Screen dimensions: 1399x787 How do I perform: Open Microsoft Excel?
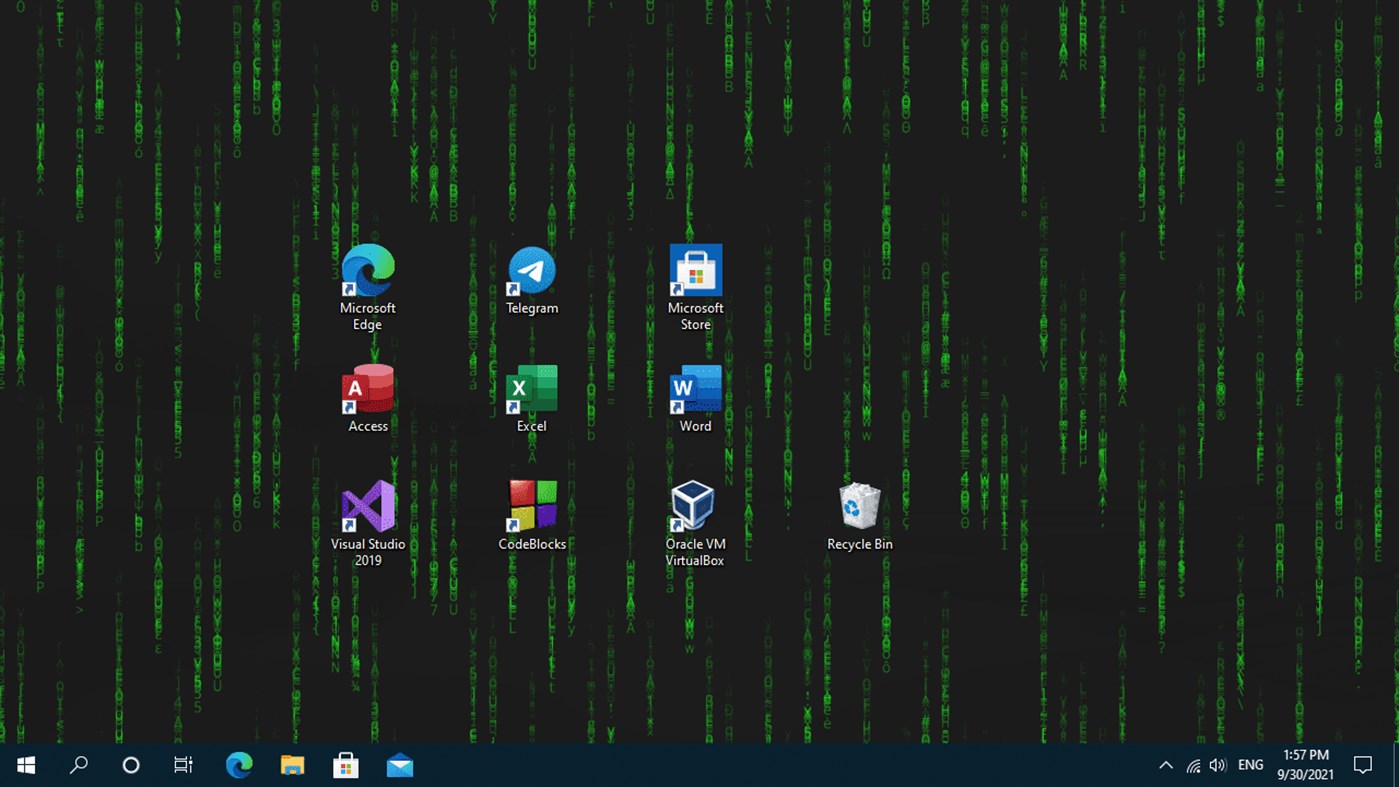coord(531,389)
